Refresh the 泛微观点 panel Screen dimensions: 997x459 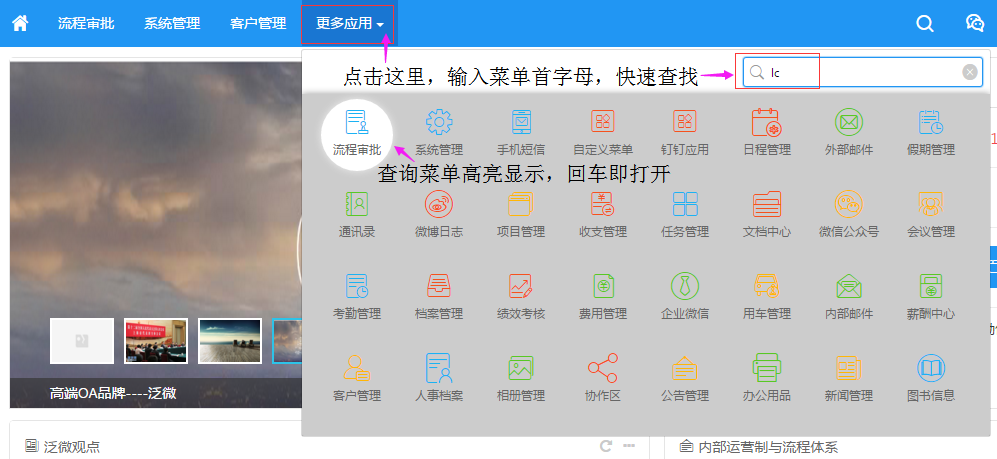(x=606, y=446)
